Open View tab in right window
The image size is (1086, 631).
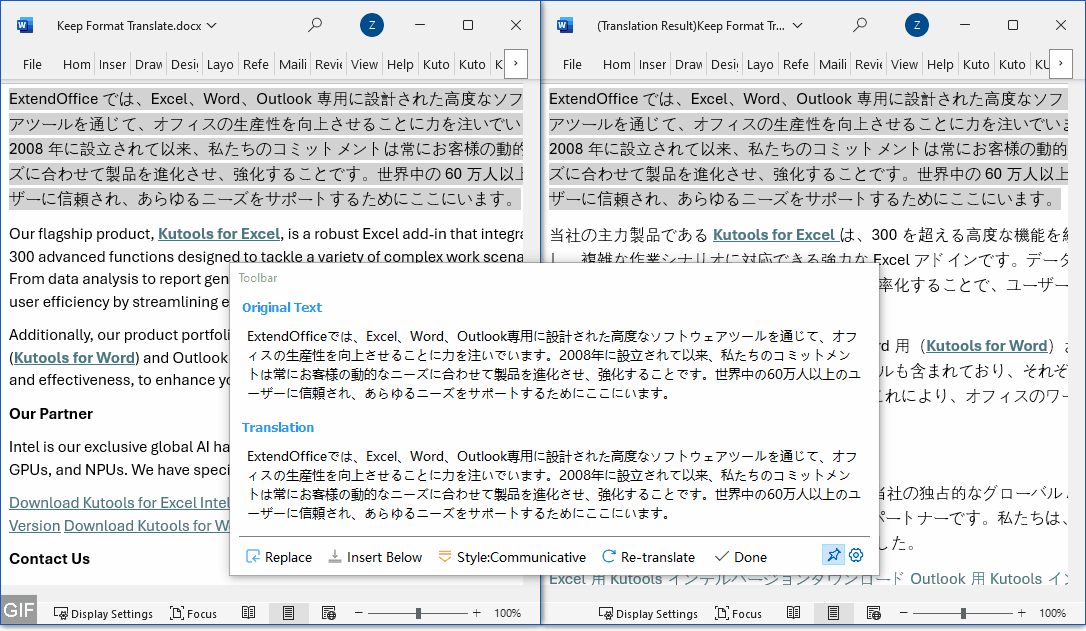[904, 64]
